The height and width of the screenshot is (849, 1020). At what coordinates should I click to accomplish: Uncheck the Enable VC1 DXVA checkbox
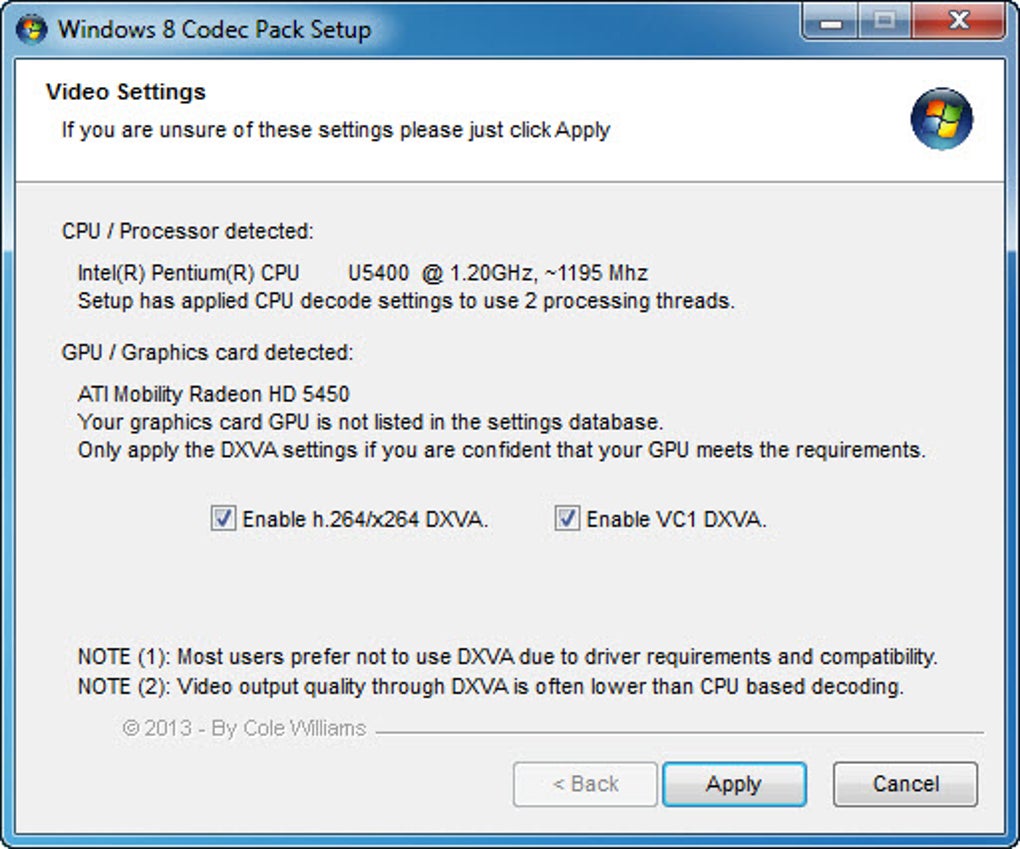567,519
